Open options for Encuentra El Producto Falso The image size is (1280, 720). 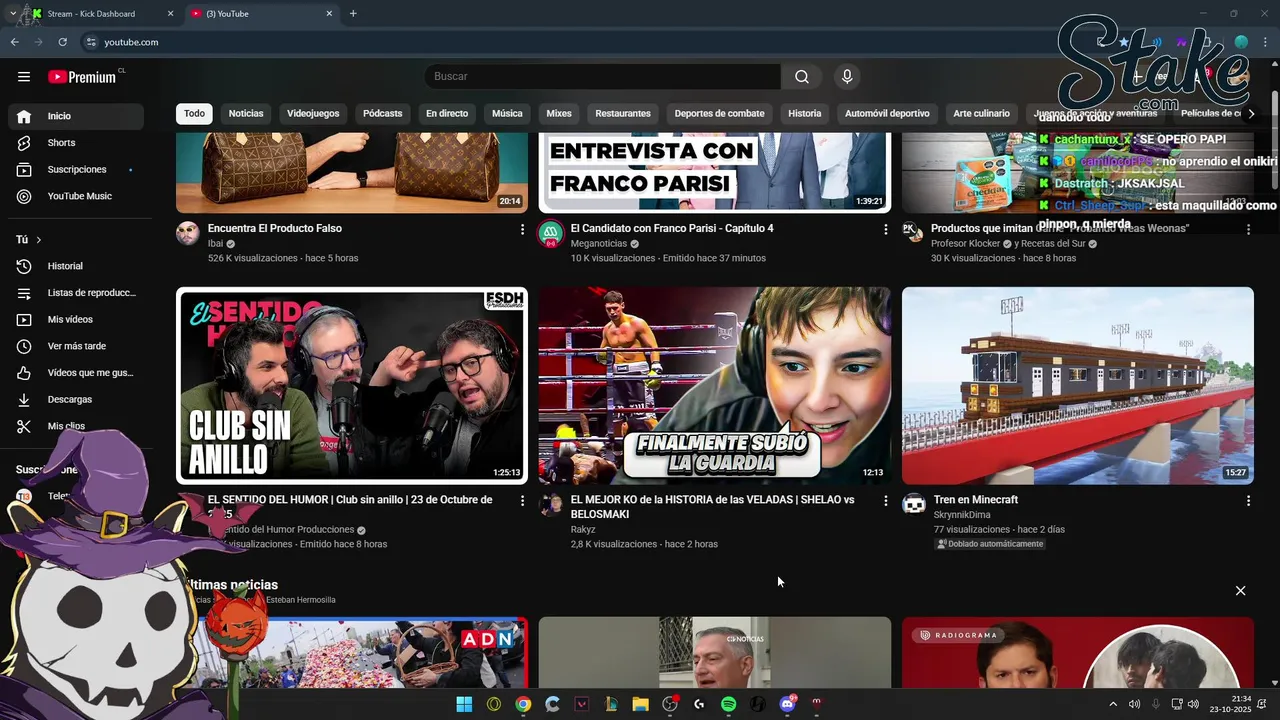(x=522, y=229)
